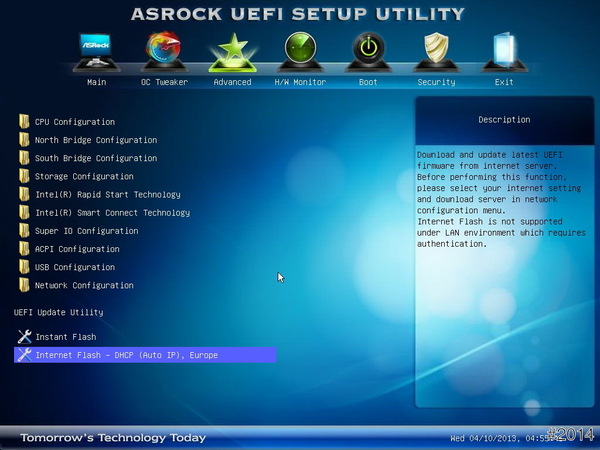The width and height of the screenshot is (600, 450).
Task: Click the South Bridge Configuration folder icon
Action: click(x=24, y=158)
